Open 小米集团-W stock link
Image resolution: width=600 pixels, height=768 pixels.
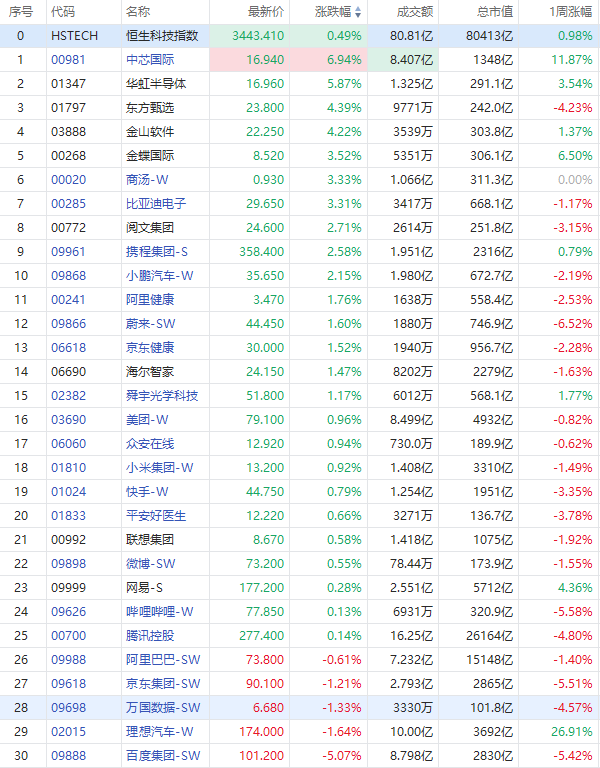tap(160, 468)
